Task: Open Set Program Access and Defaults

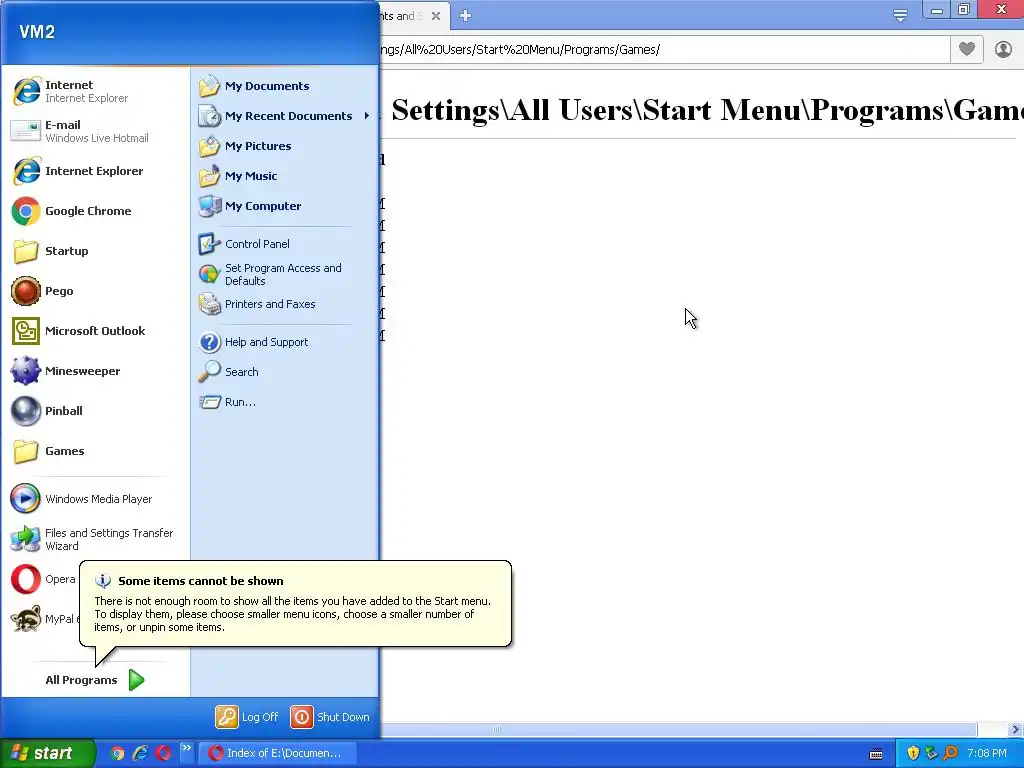Action: point(285,274)
